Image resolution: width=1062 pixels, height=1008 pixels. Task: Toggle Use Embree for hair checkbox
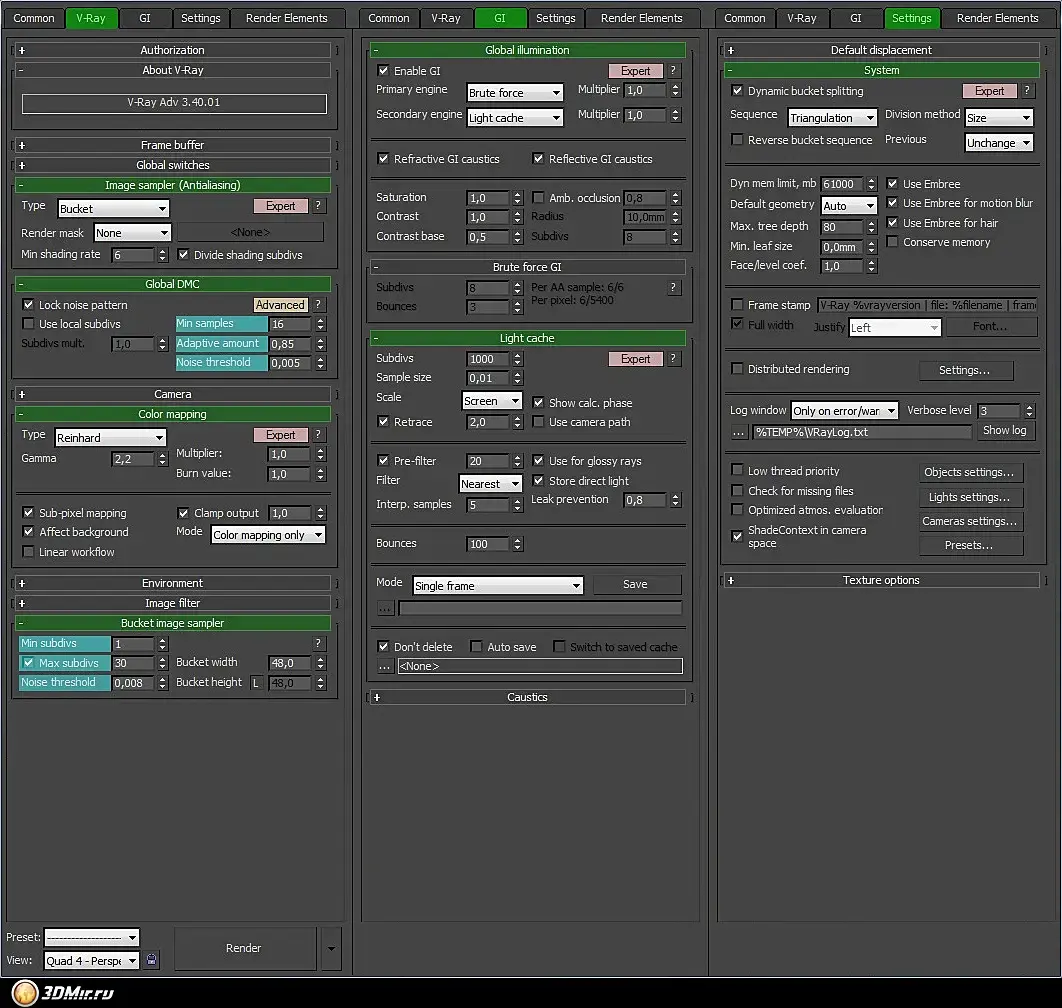[893, 223]
